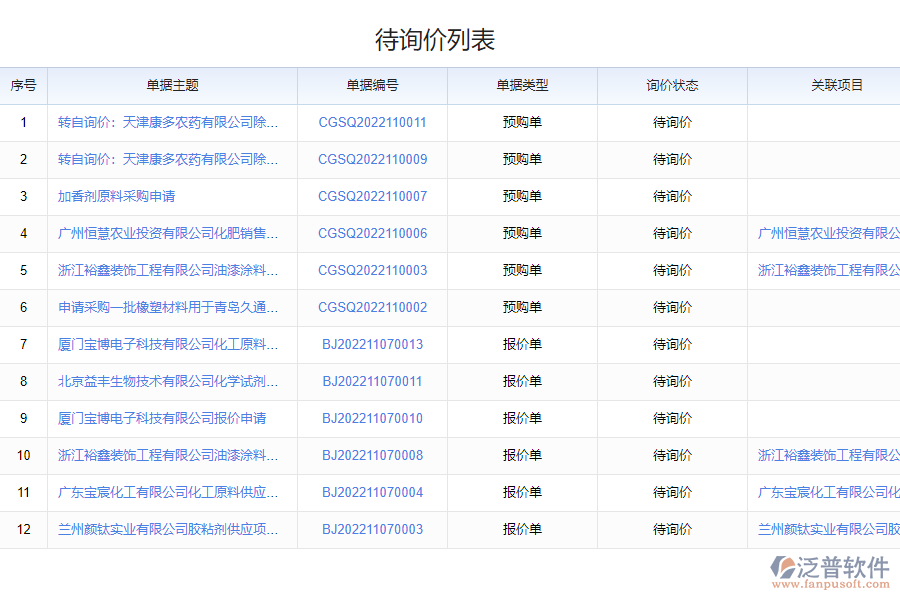Viewport: 900px width, 600px height.
Task: Open the 兰州颜钛实业 related project link
Action: click(828, 530)
